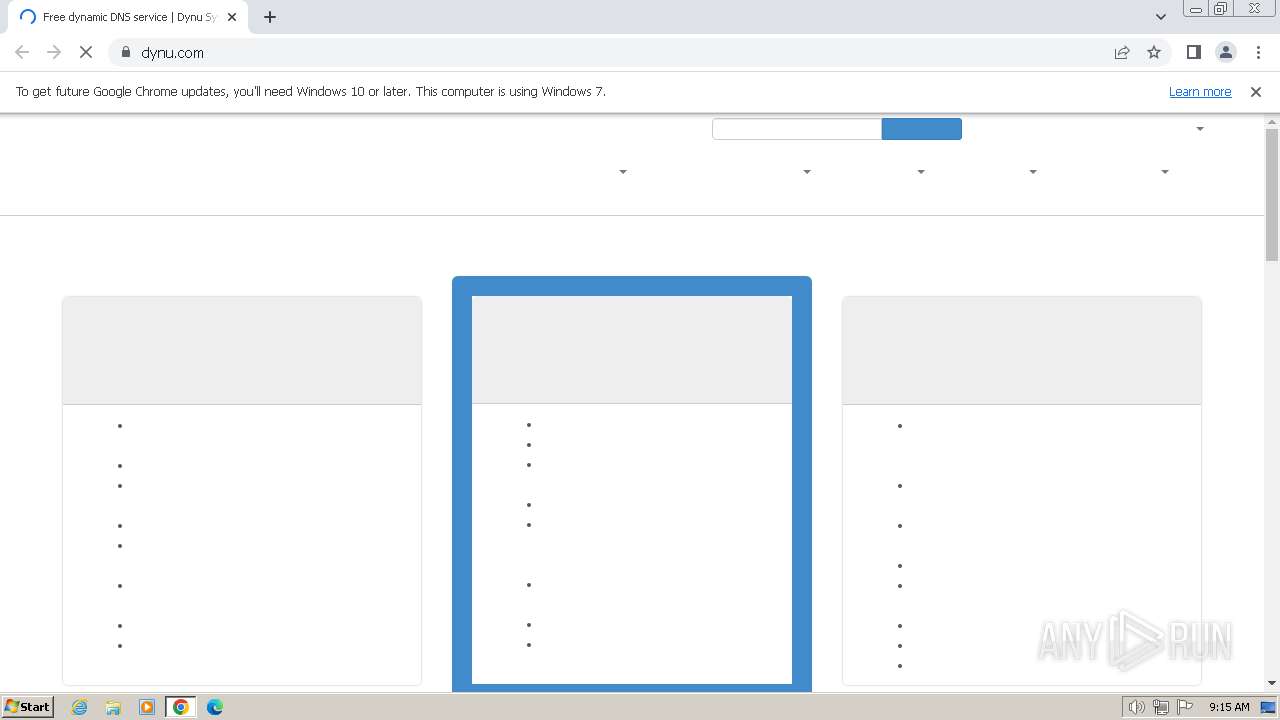Expand the top-right header dropdown arrow
The height and width of the screenshot is (720, 1280).
click(1200, 129)
